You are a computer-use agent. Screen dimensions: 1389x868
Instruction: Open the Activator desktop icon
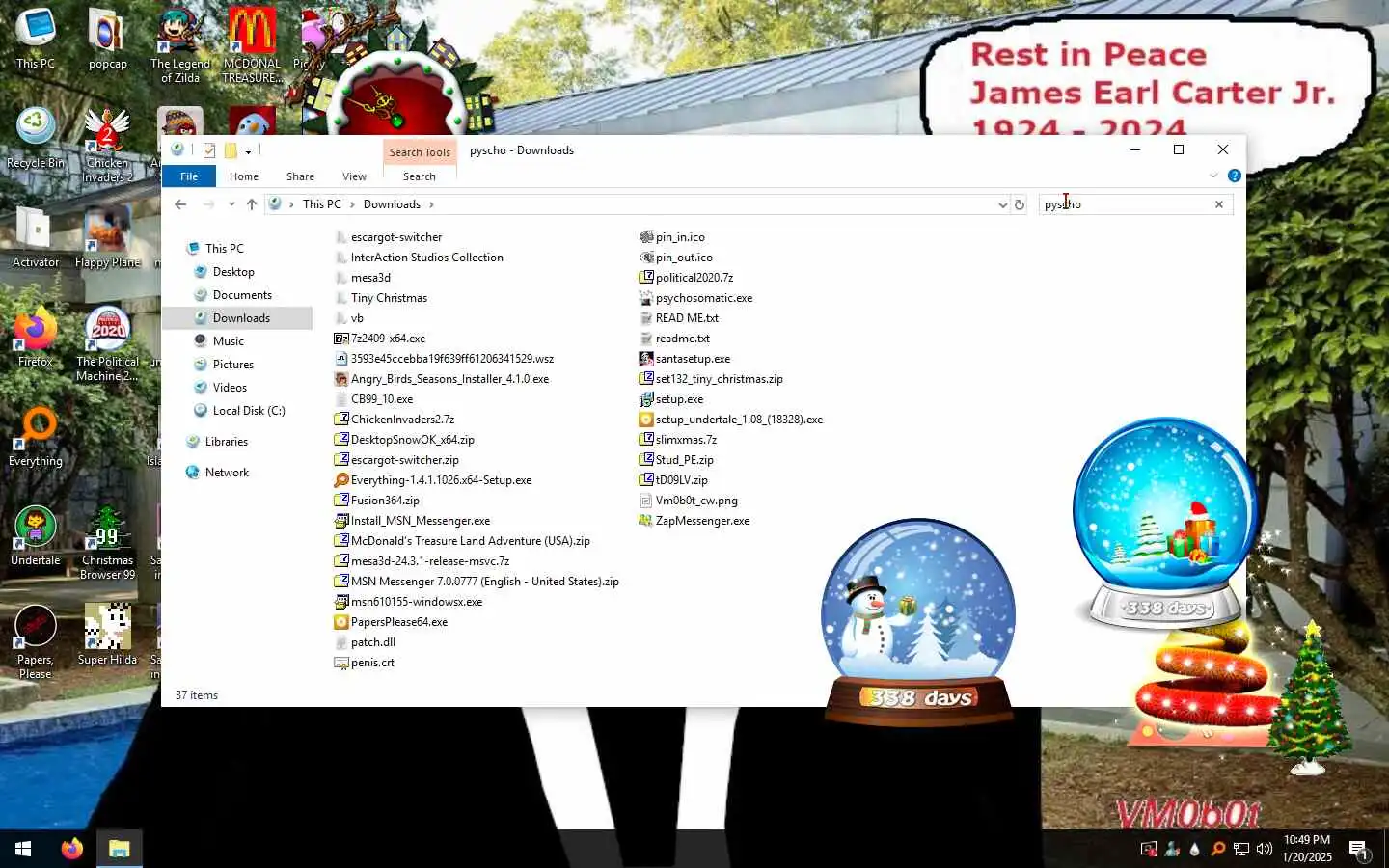36,237
